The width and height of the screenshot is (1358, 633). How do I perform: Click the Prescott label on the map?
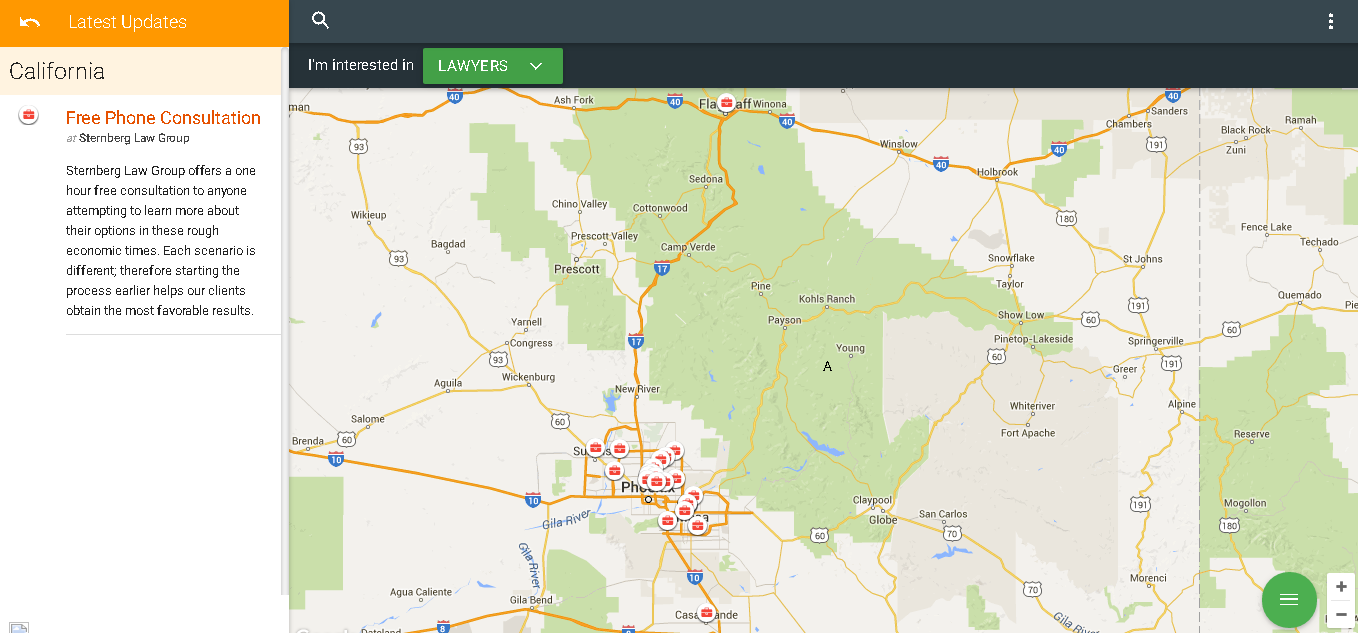(577, 269)
